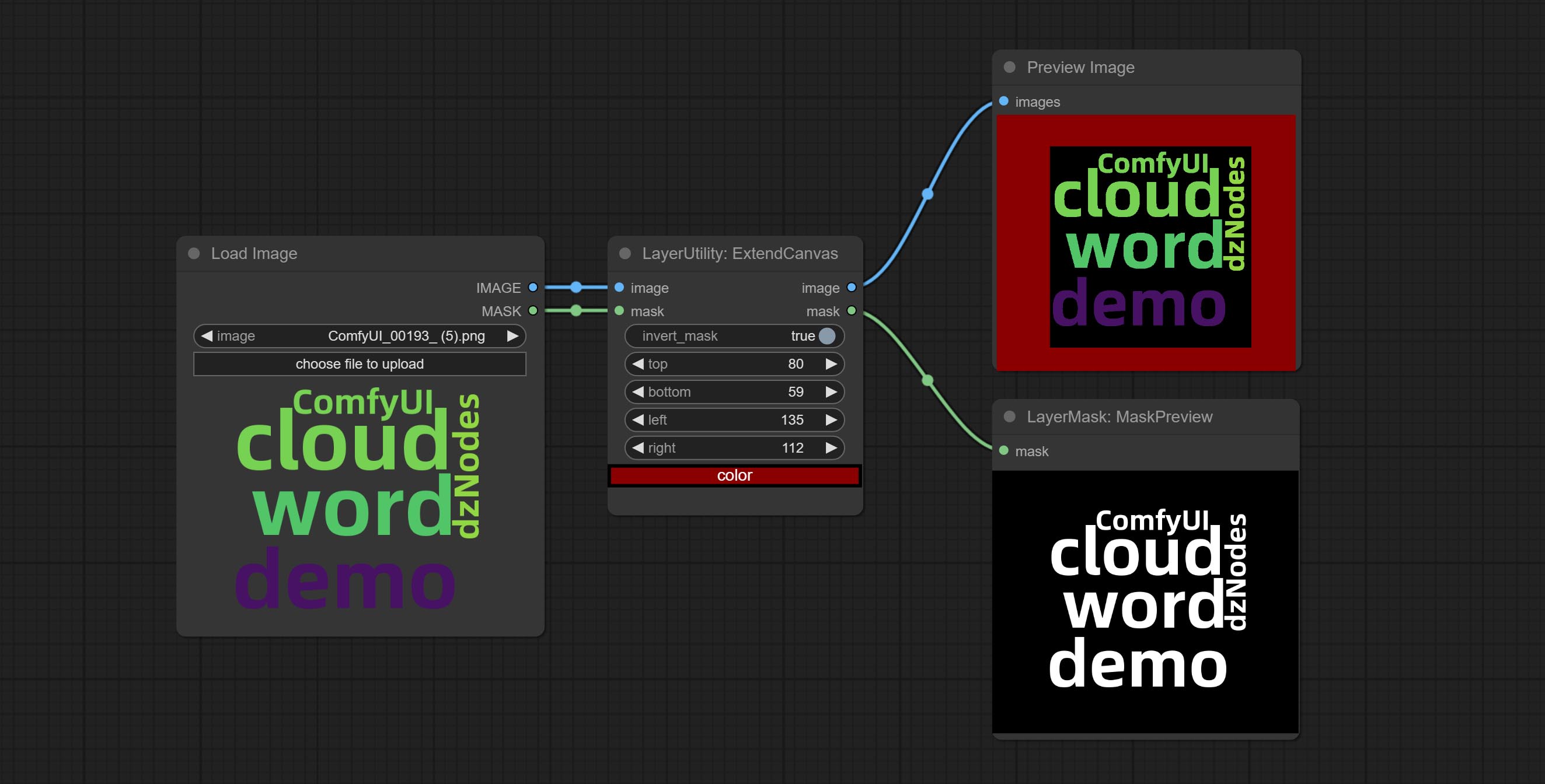
Task: Click the mask input socket on MaskPreview
Action: point(1004,451)
